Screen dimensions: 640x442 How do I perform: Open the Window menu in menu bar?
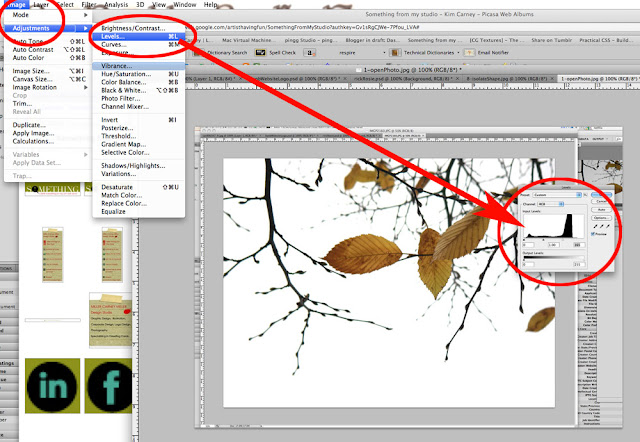185,4
